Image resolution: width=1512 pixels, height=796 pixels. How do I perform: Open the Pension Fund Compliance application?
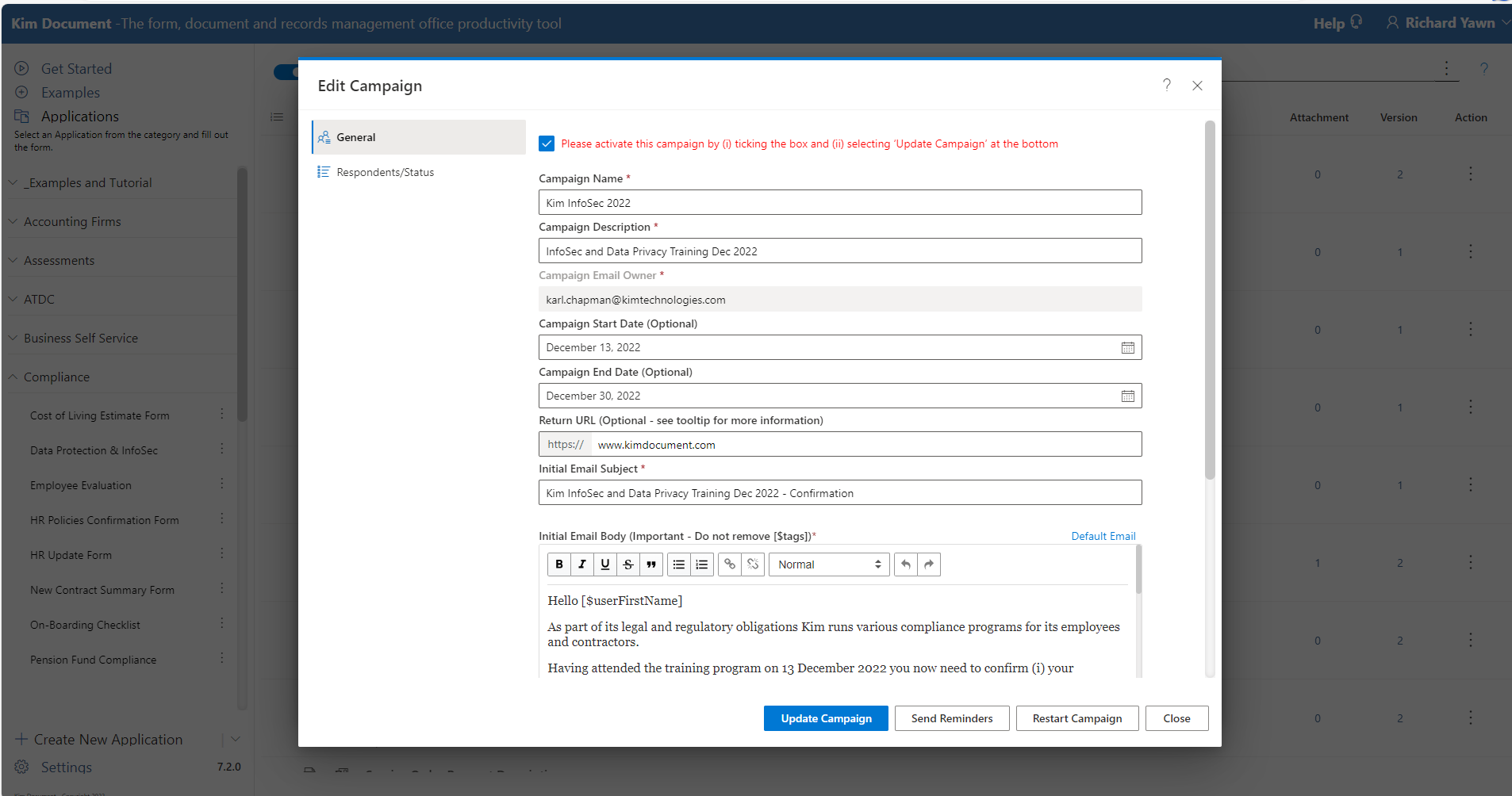(x=93, y=660)
